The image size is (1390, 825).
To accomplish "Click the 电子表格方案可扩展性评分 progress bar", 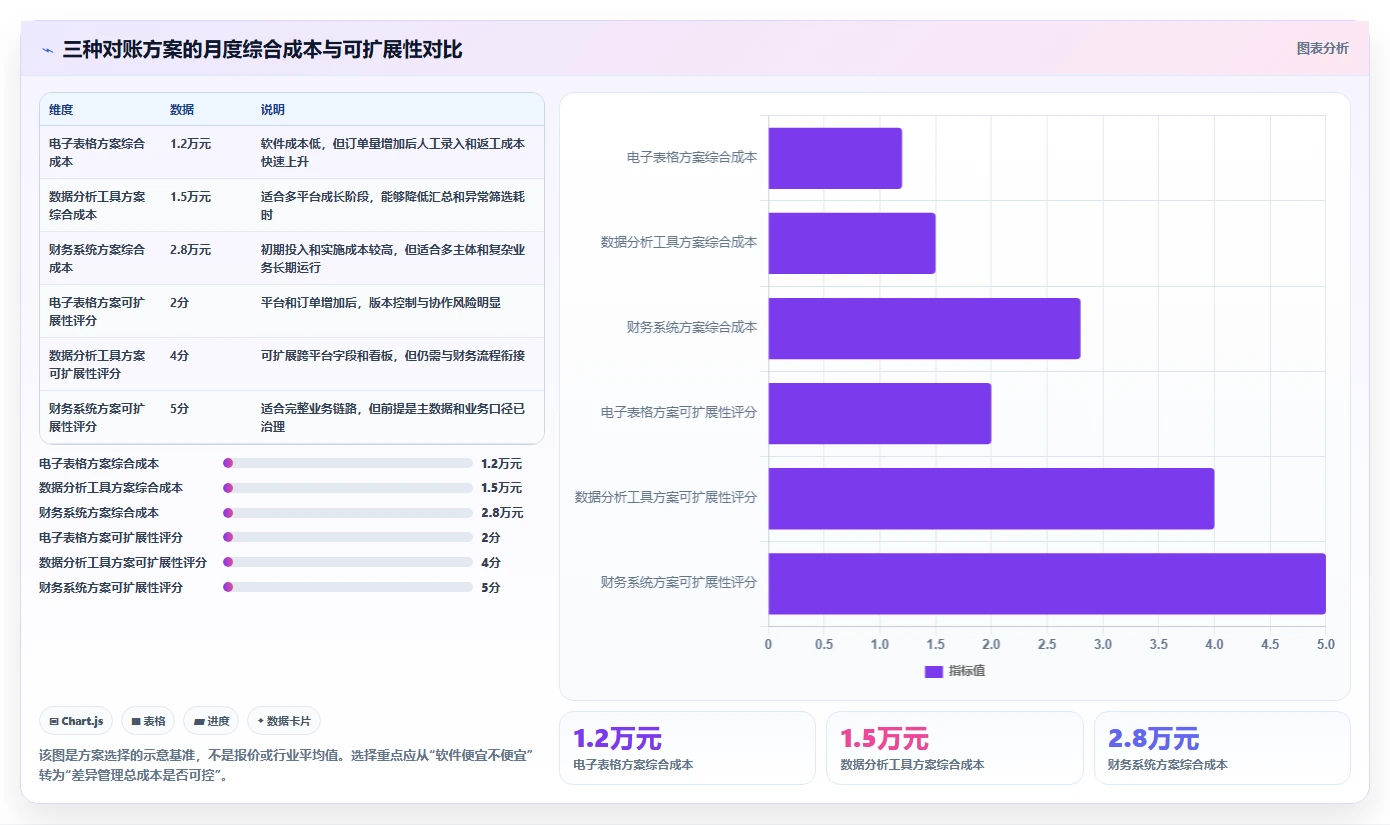I will pos(348,538).
